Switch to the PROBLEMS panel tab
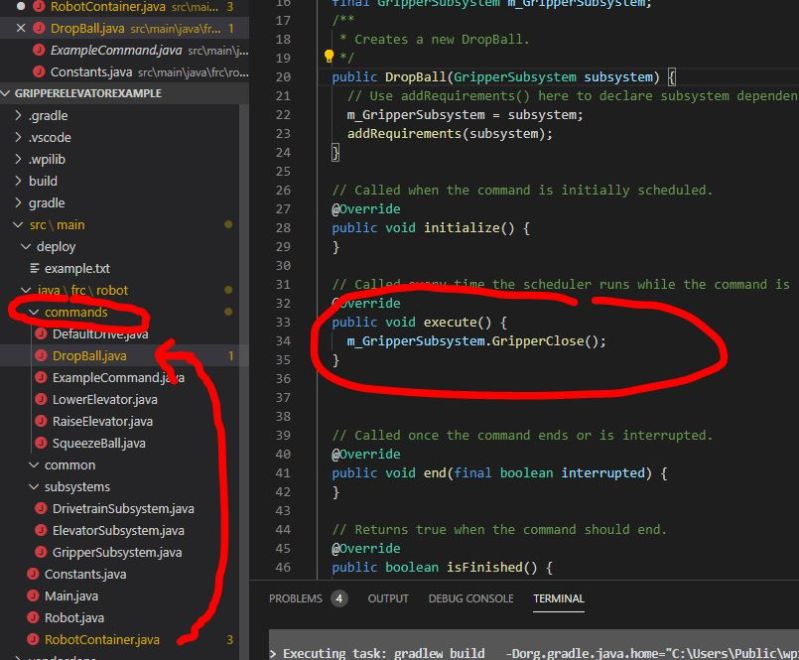 [x=296, y=598]
